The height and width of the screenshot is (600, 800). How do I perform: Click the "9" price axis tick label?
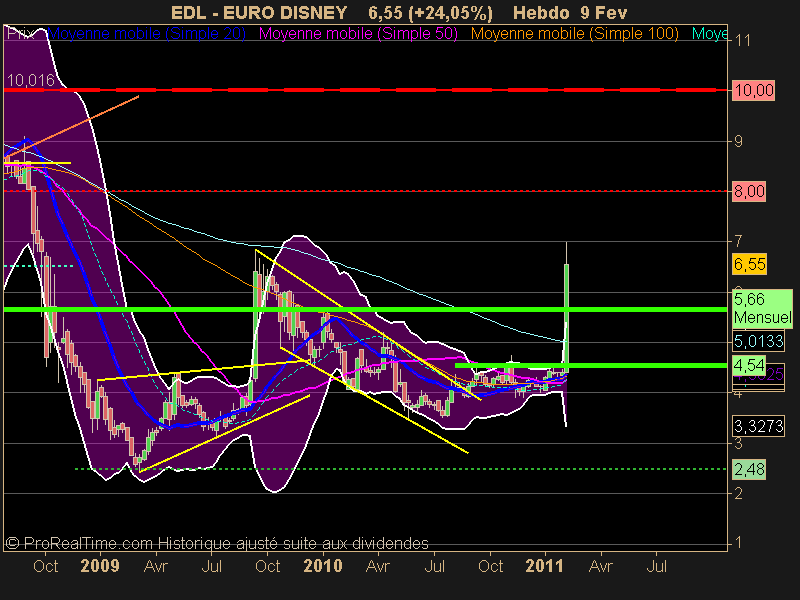(738, 141)
